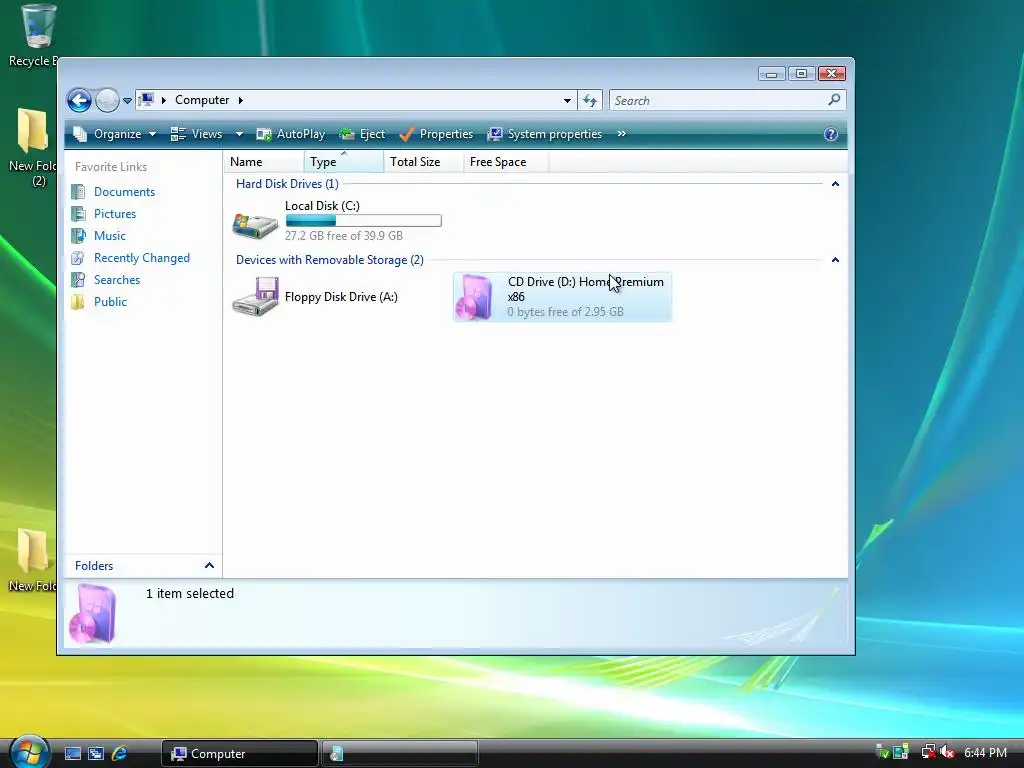Sort by the Name column header

[x=264, y=162]
